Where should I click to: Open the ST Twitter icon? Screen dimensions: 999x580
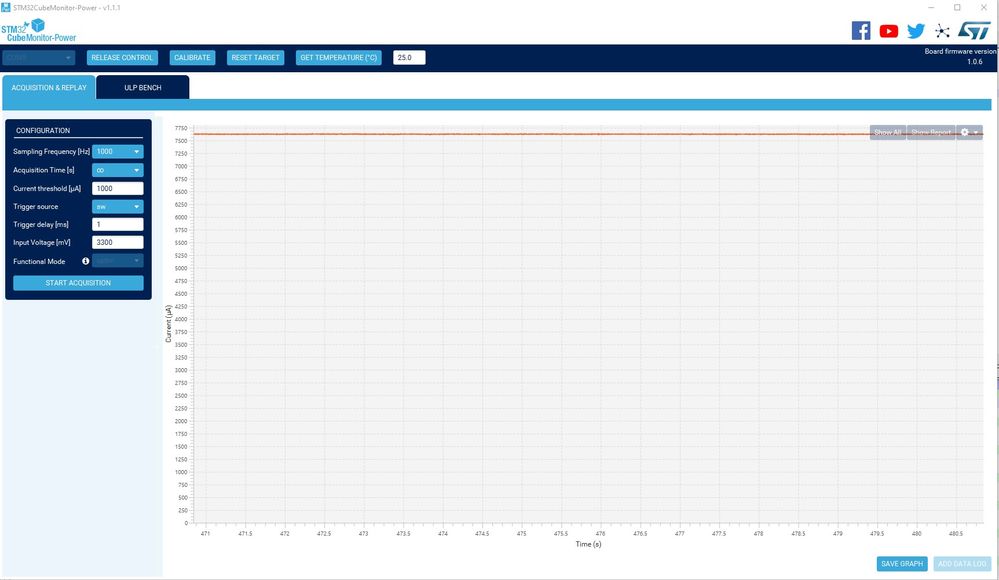(916, 31)
